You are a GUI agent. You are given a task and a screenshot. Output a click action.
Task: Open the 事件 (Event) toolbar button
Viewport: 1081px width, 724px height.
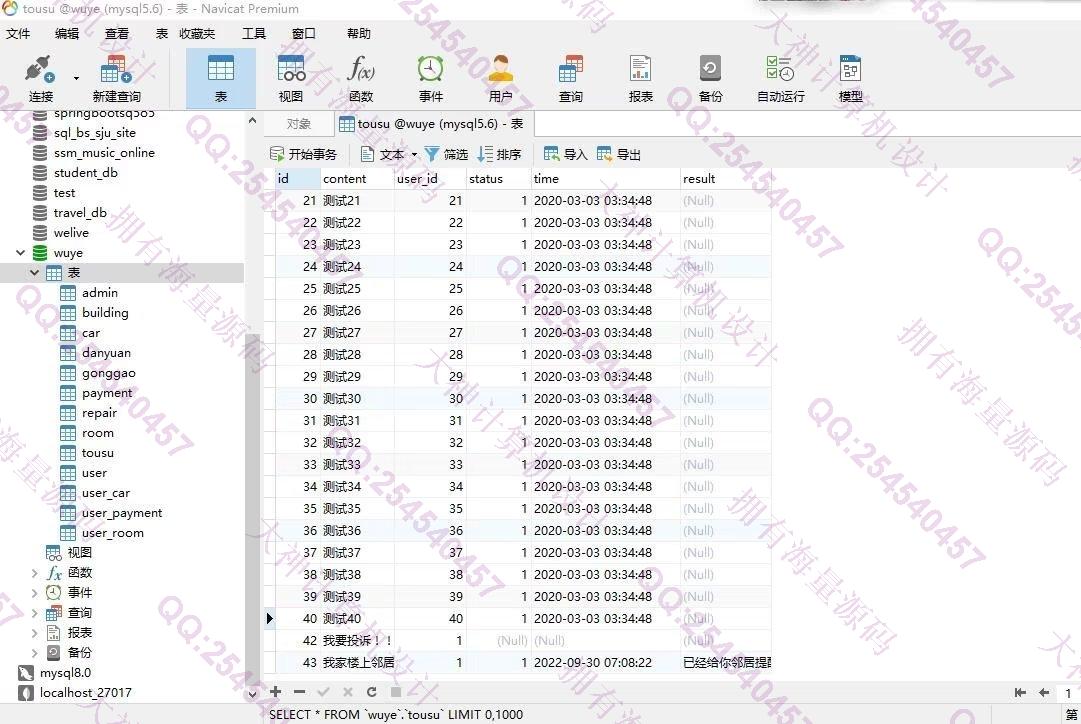point(430,79)
